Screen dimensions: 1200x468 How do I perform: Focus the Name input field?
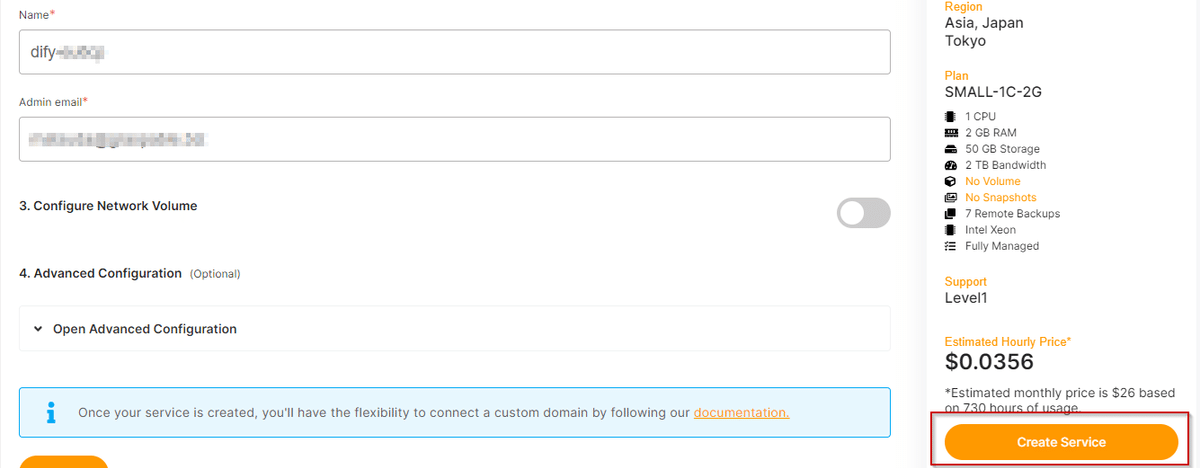point(455,51)
